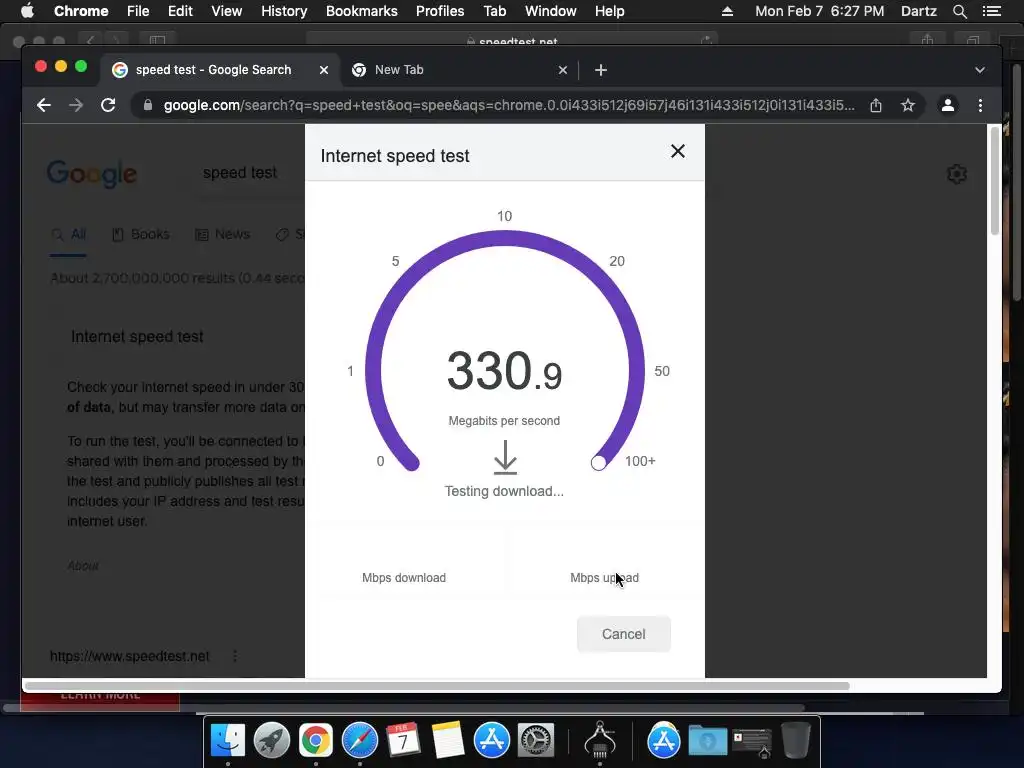Switch to the New Tab tab
Screen dimensions: 1024x768
click(x=457, y=70)
